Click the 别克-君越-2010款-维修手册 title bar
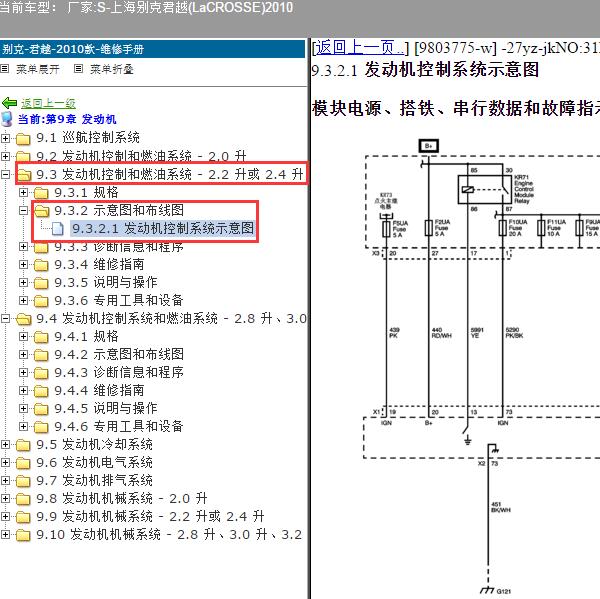The height and width of the screenshot is (599, 600). tap(152, 49)
